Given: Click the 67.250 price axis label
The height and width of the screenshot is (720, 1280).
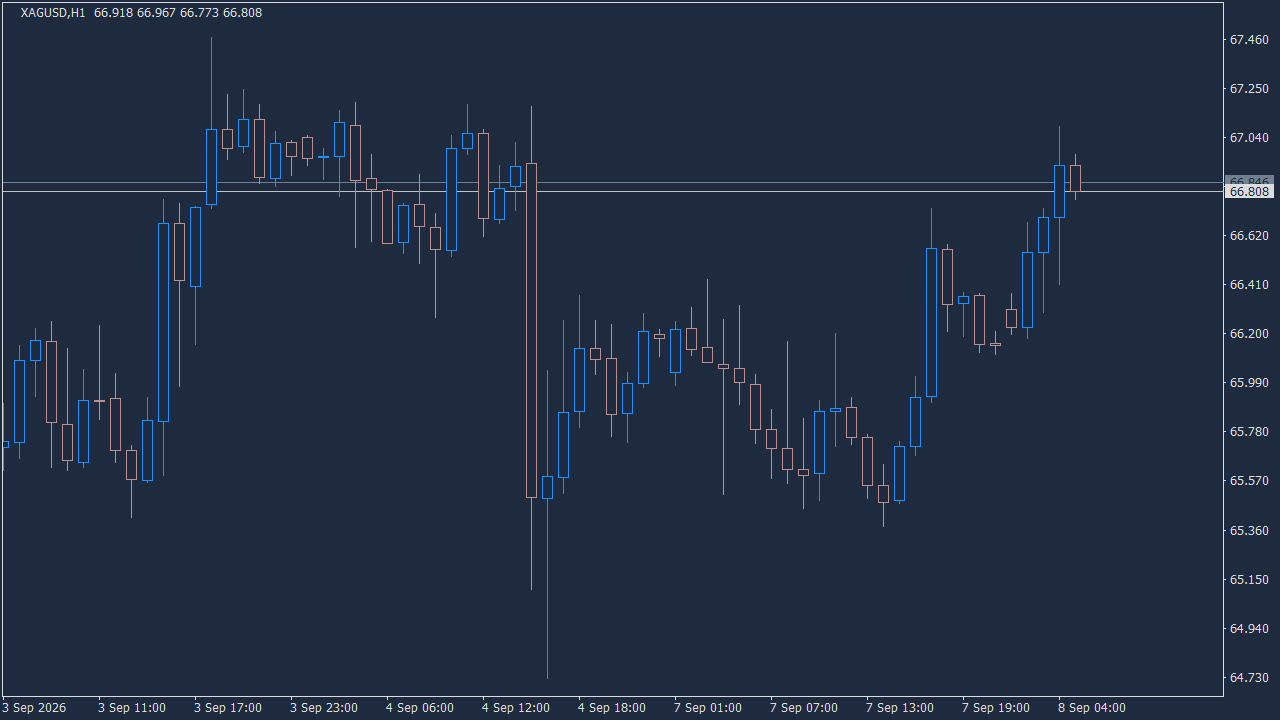Looking at the screenshot, I should [1249, 89].
